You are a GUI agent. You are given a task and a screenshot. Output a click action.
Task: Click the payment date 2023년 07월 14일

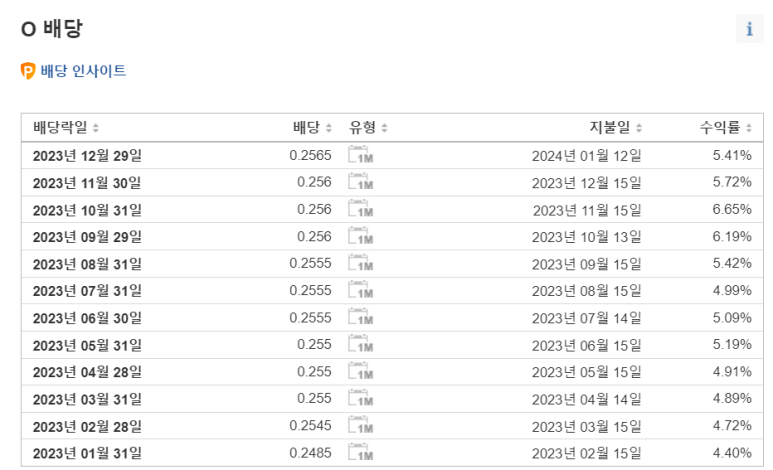point(587,318)
